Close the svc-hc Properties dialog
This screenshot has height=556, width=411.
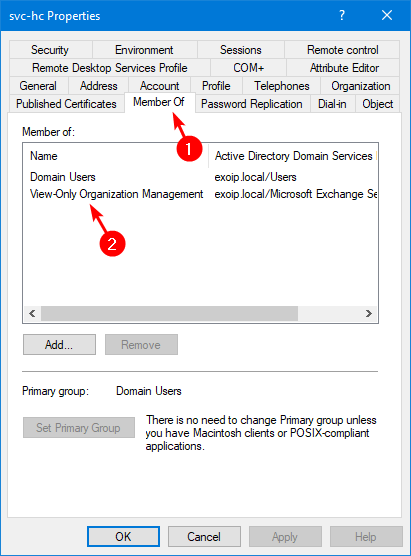387,15
